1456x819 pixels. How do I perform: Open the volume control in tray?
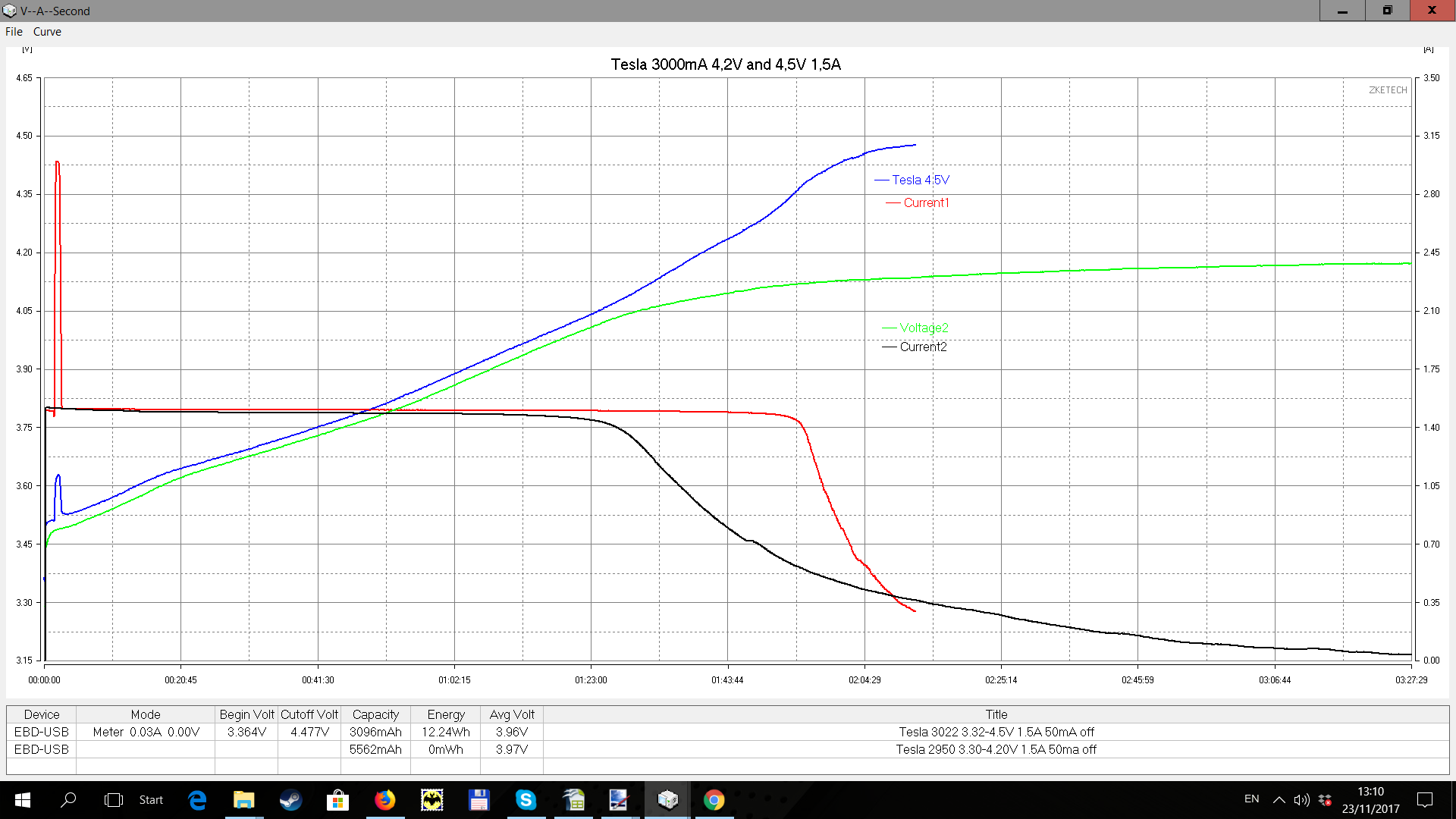(x=1301, y=800)
